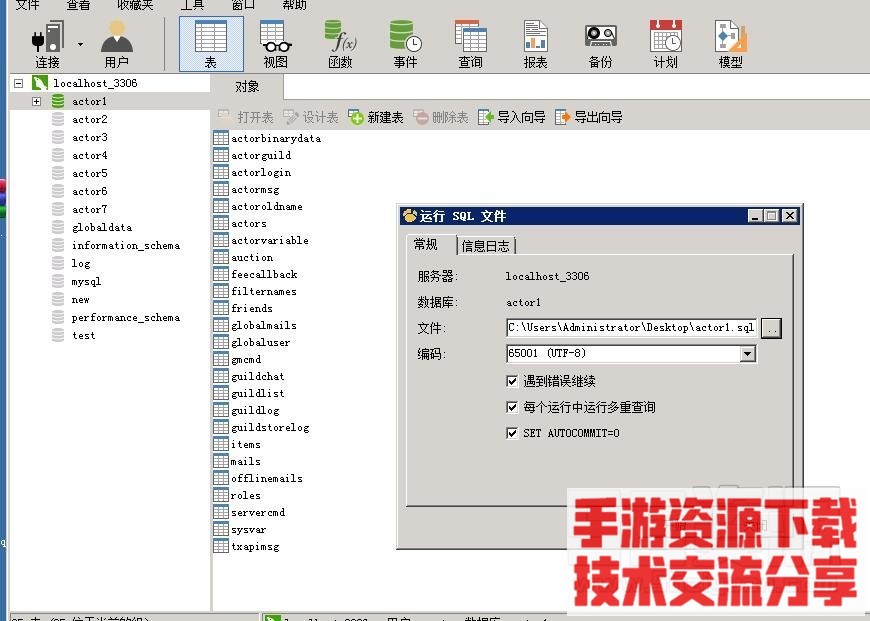Open the 用户 (User) manager icon
This screenshot has width=870, height=621.
point(116,43)
